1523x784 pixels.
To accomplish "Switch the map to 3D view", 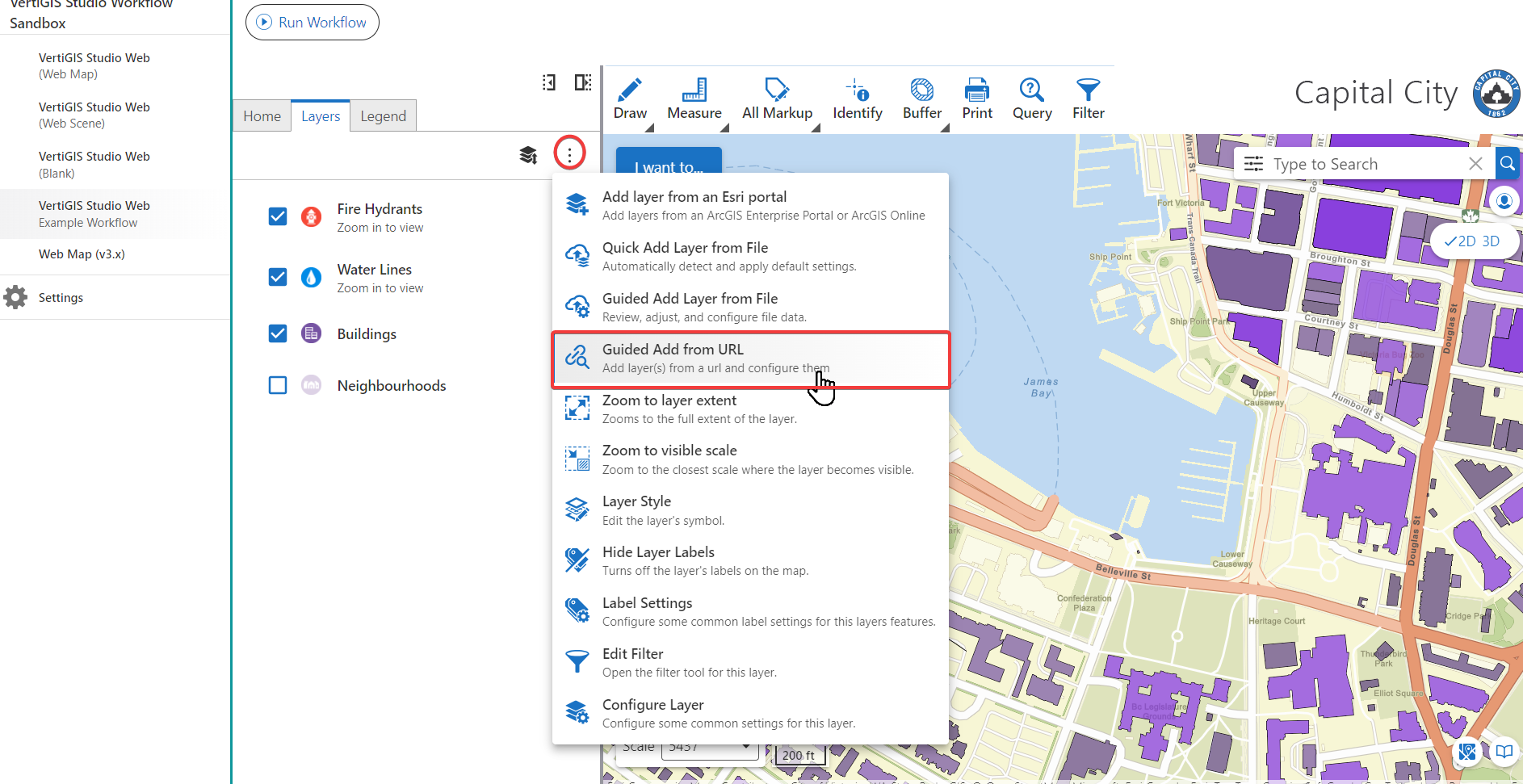I will coord(1491,241).
